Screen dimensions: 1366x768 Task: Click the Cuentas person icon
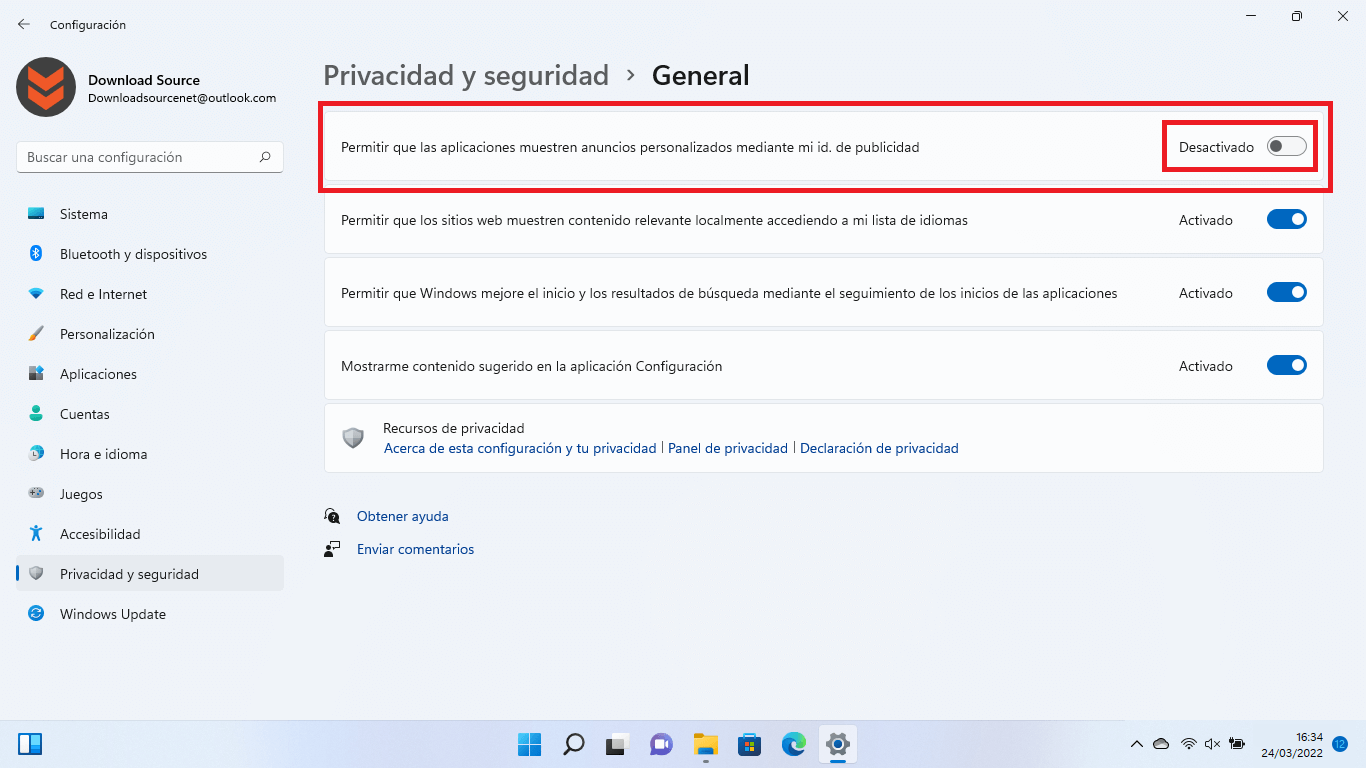pos(36,414)
